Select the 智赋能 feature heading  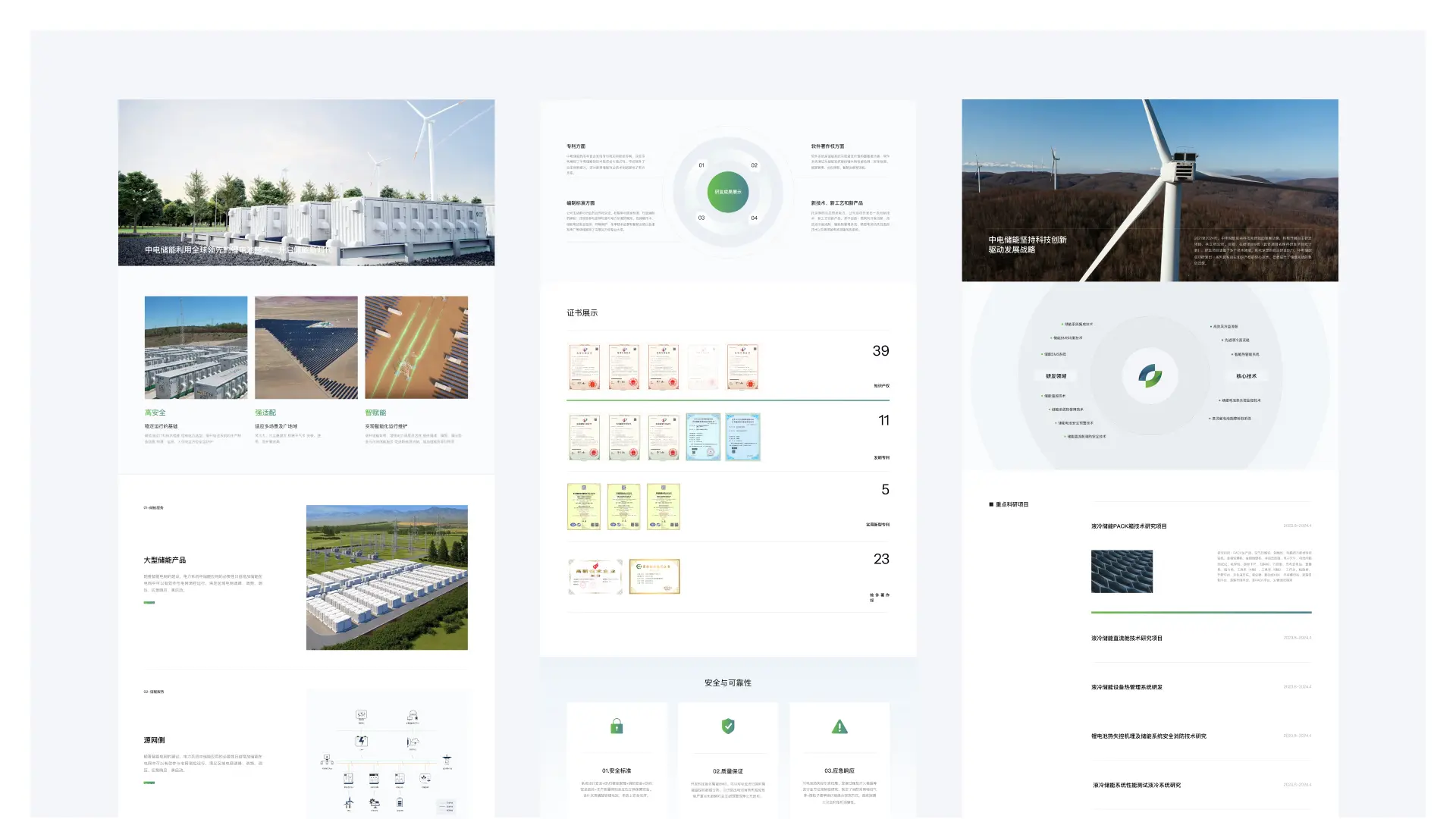375,413
